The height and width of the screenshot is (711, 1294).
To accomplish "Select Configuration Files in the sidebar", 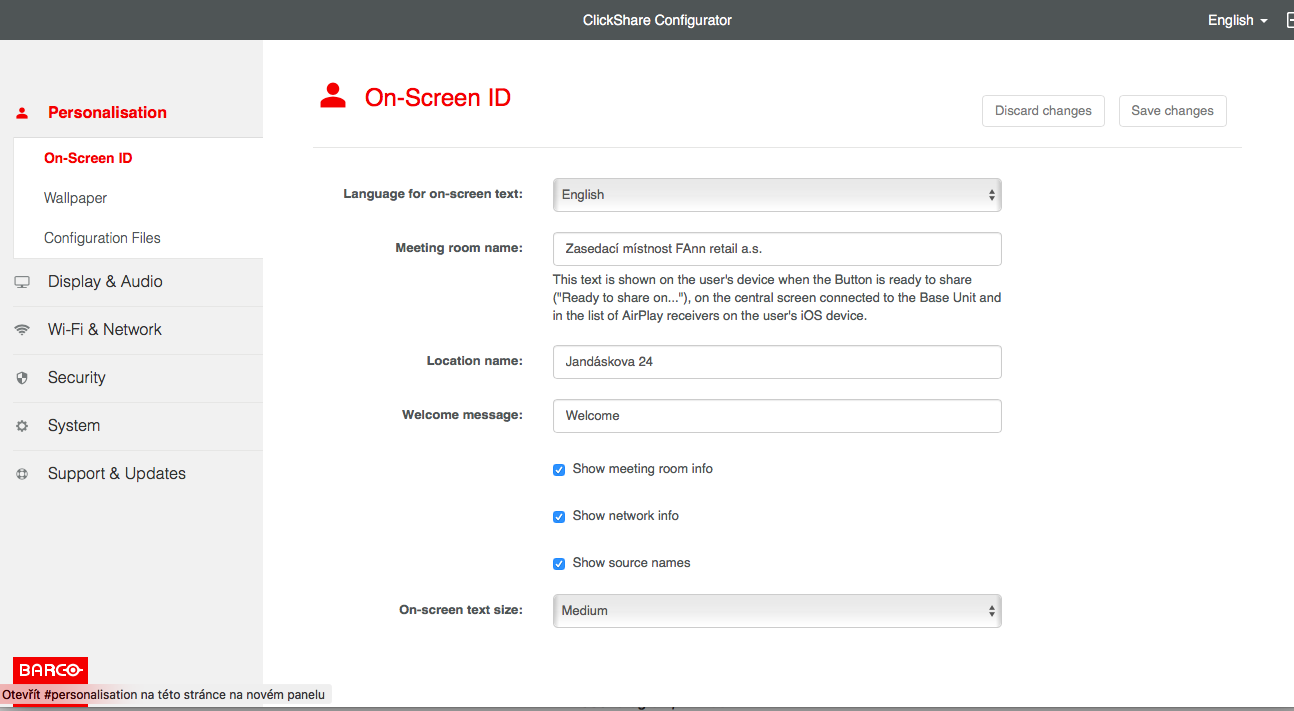I will tap(102, 238).
